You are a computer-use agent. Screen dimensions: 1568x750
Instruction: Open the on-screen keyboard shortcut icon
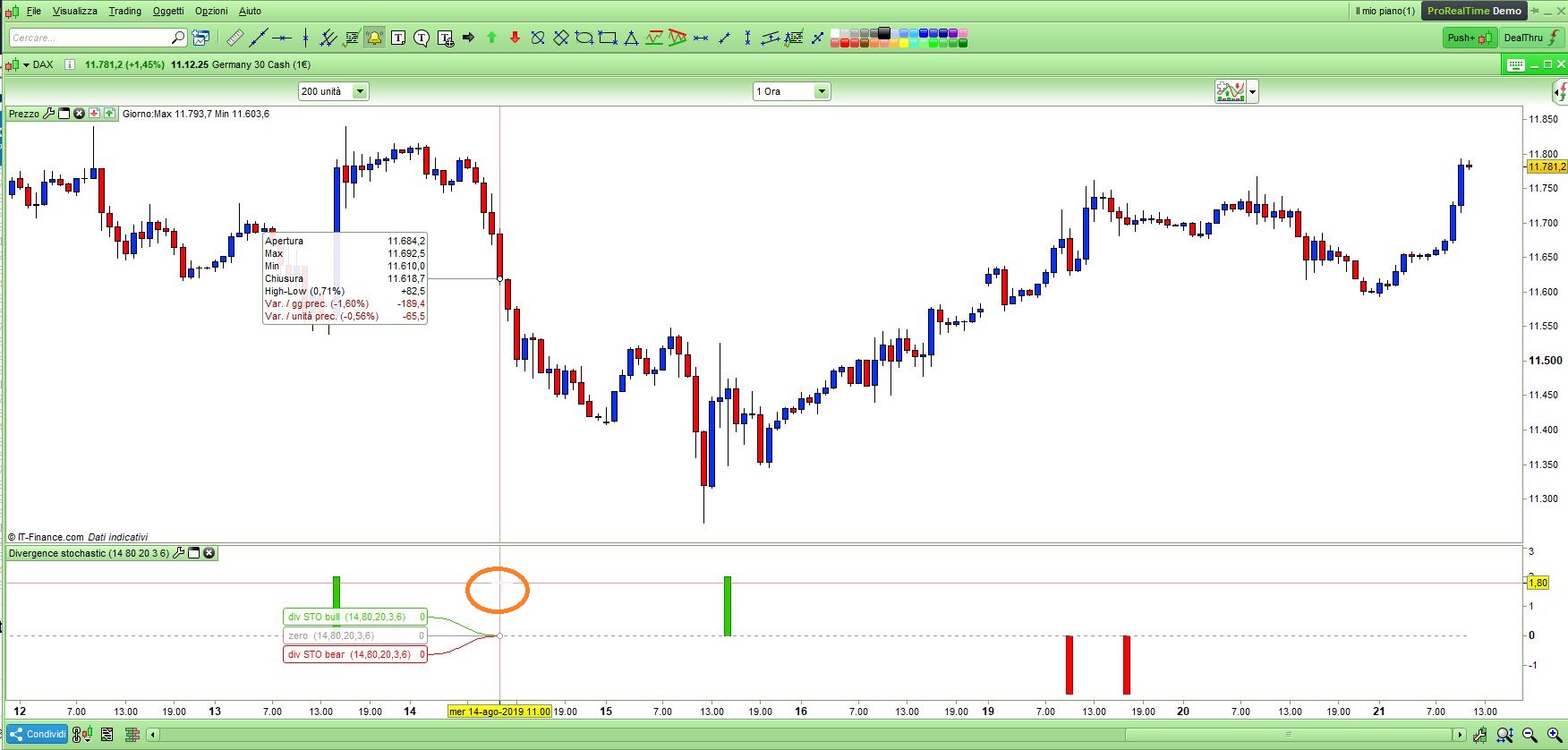click(1515, 64)
